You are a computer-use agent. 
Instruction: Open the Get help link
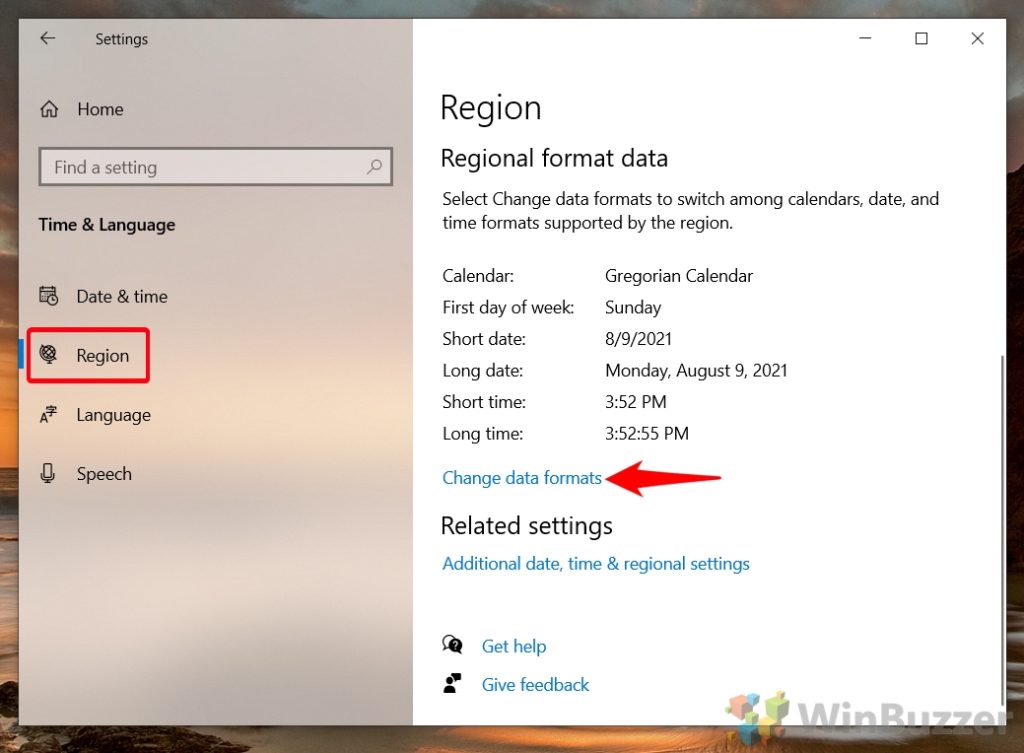(514, 646)
